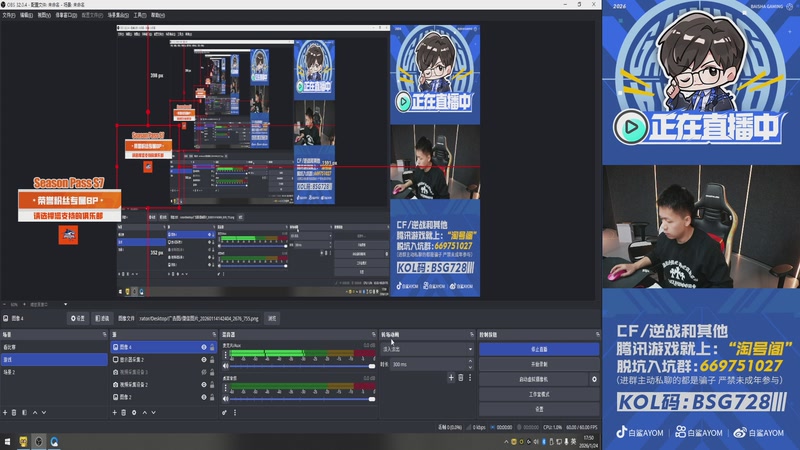Click the 停止直播 stop streaming button

click(x=539, y=349)
